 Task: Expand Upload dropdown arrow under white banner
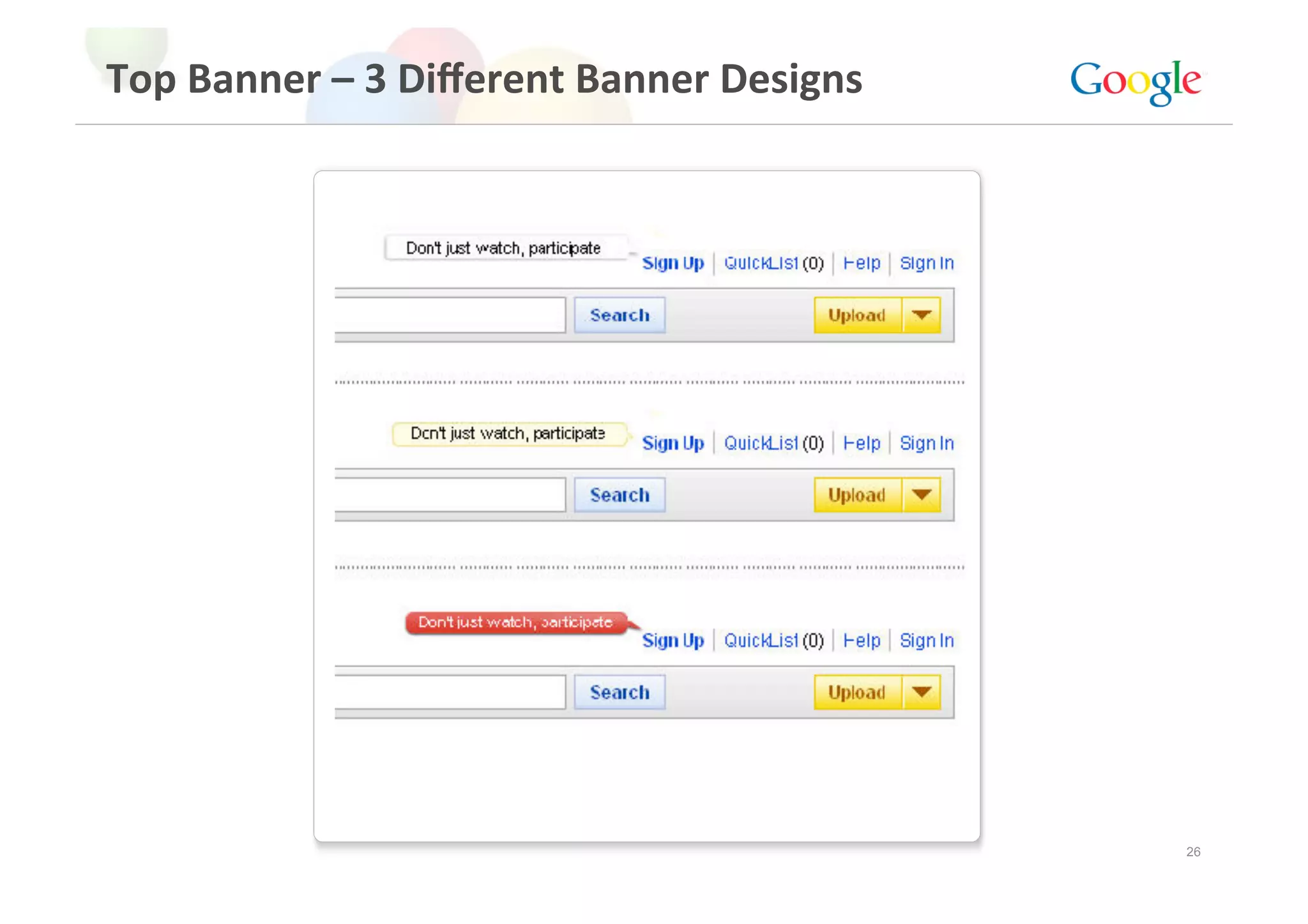click(x=922, y=315)
